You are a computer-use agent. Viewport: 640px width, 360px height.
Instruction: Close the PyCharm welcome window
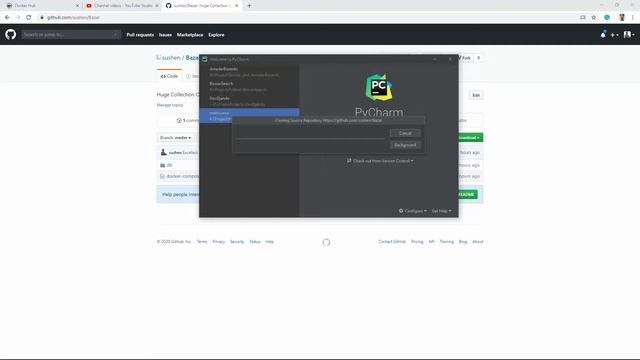pyautogui.click(x=450, y=59)
